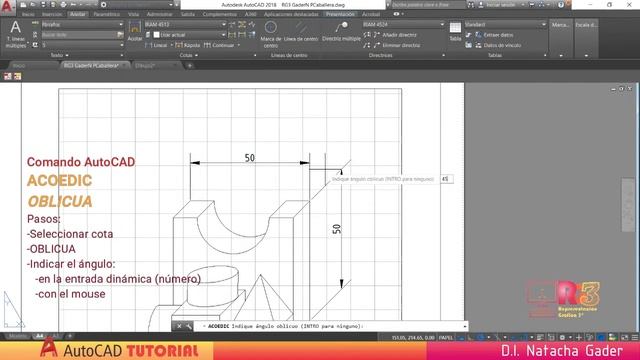This screenshot has width=640, height=360.
Task: Expand the Texto panel
Action: [60, 55]
